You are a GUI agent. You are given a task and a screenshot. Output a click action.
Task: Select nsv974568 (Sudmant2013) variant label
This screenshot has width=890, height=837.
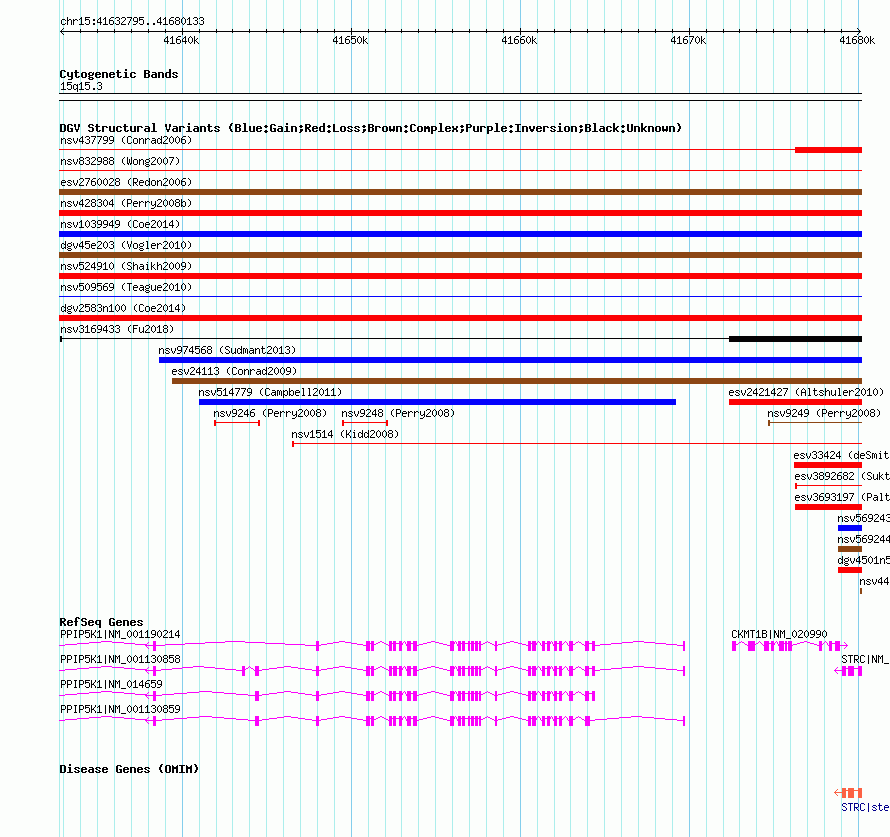click(227, 350)
